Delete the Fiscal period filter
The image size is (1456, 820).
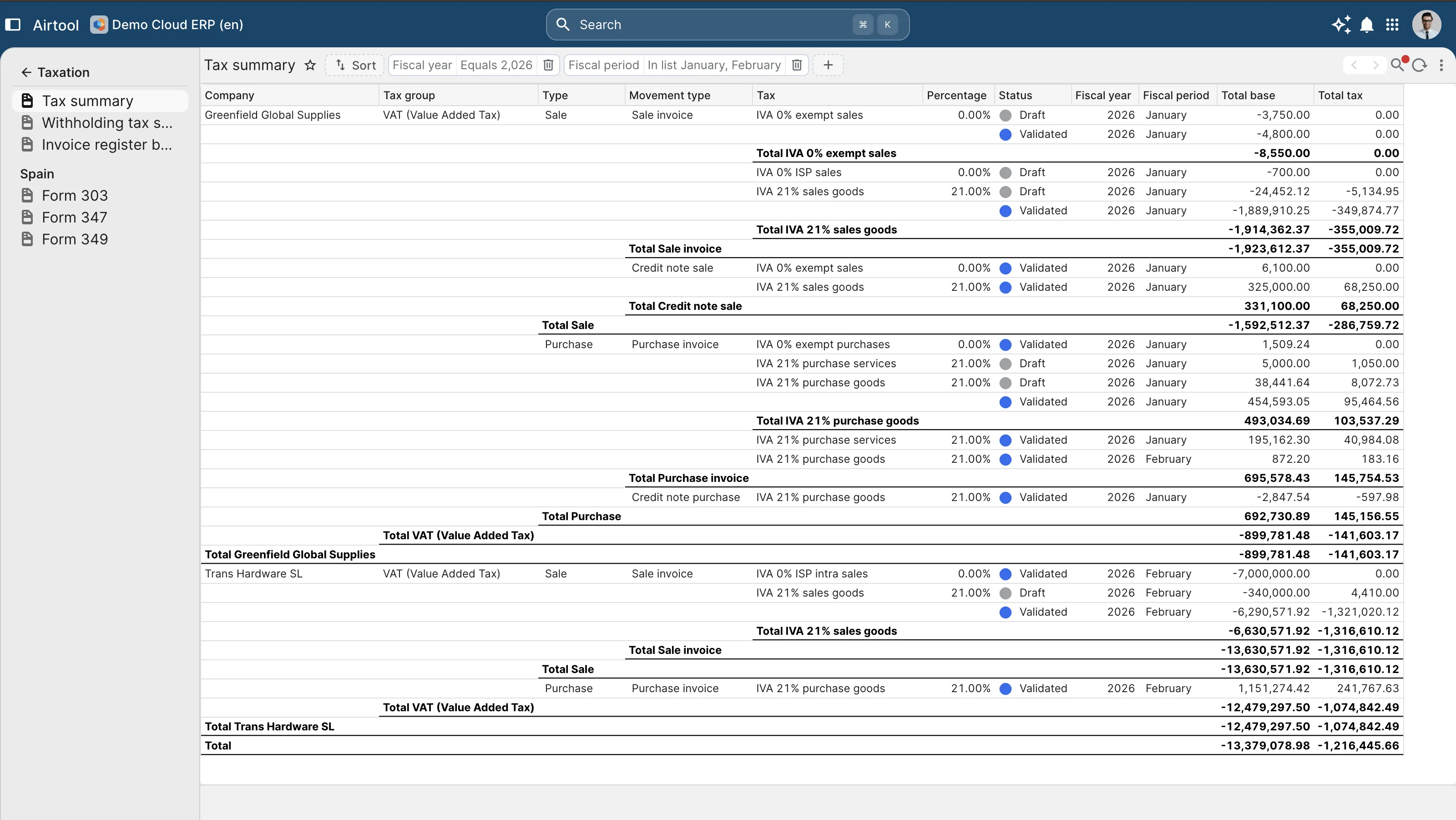[x=796, y=65]
